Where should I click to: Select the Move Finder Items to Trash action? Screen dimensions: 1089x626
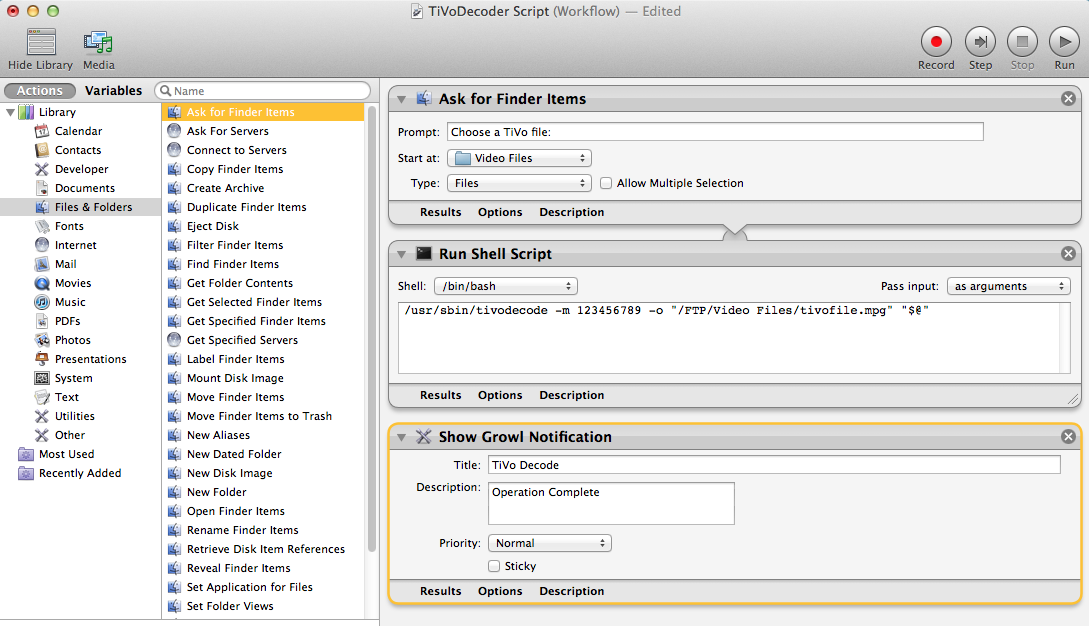pos(264,415)
